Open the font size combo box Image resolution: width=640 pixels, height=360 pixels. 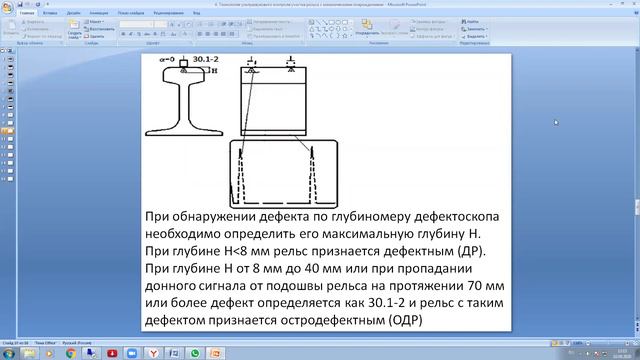point(161,24)
